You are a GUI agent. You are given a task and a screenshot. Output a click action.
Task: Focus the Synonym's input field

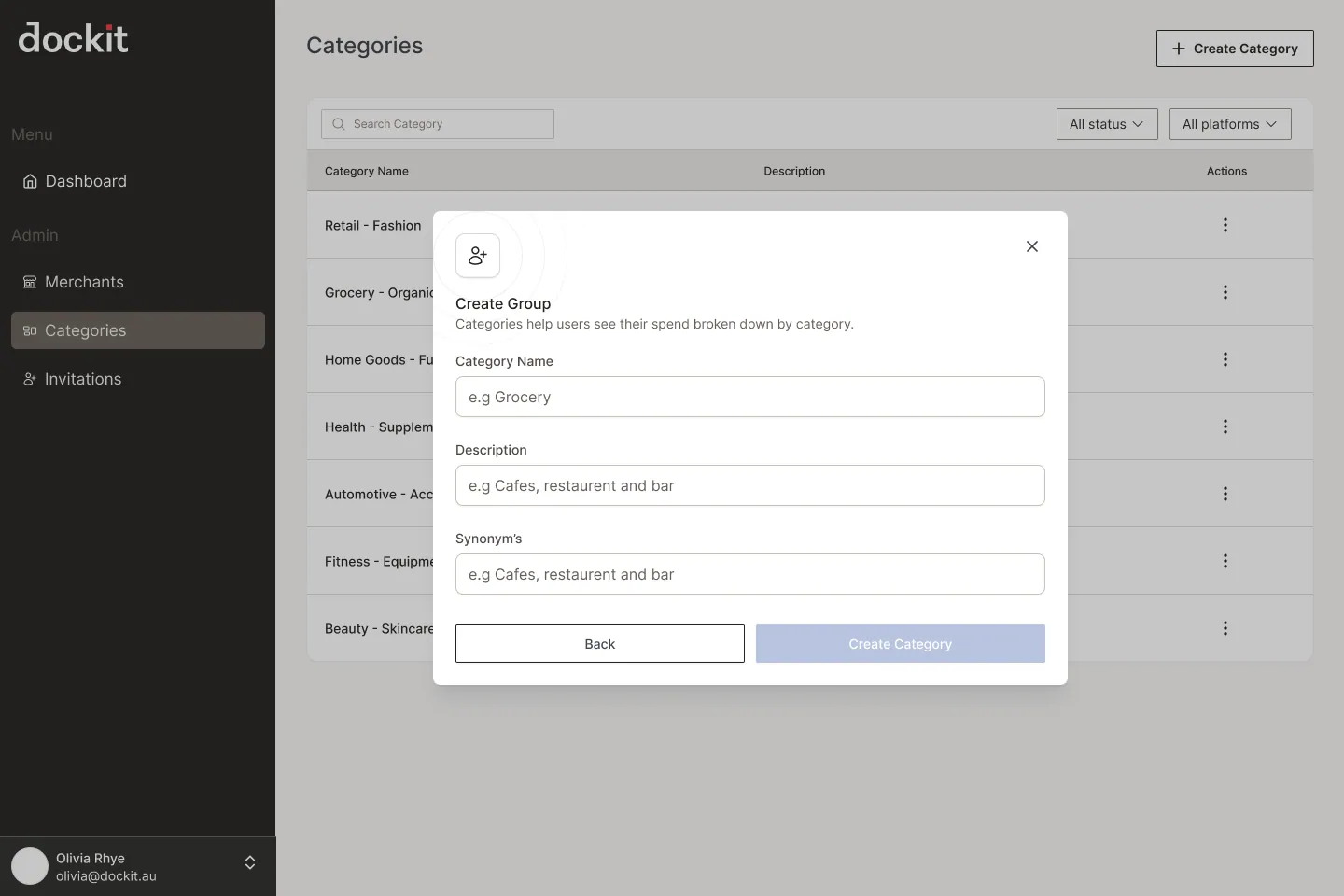click(750, 574)
